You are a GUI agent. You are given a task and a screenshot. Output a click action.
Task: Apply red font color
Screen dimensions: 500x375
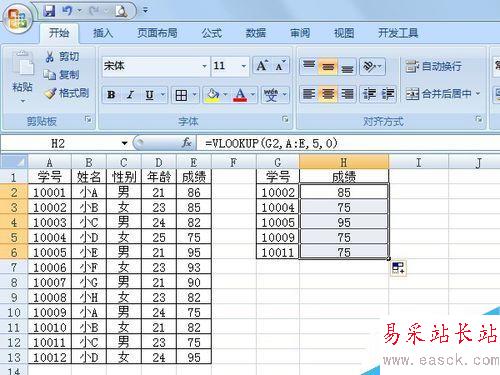[240, 95]
